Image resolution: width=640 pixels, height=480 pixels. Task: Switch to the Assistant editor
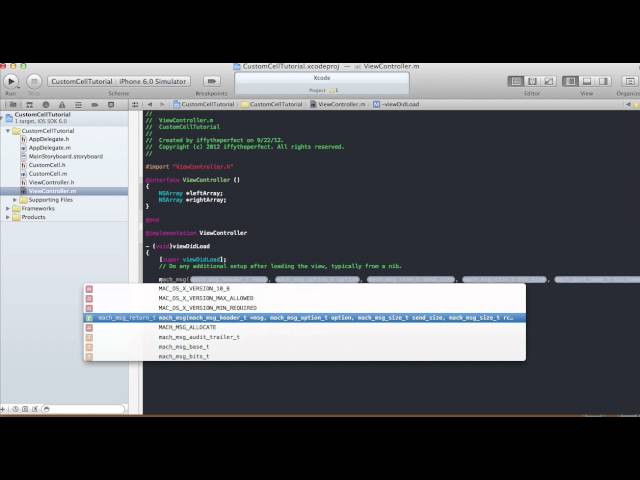(x=532, y=81)
